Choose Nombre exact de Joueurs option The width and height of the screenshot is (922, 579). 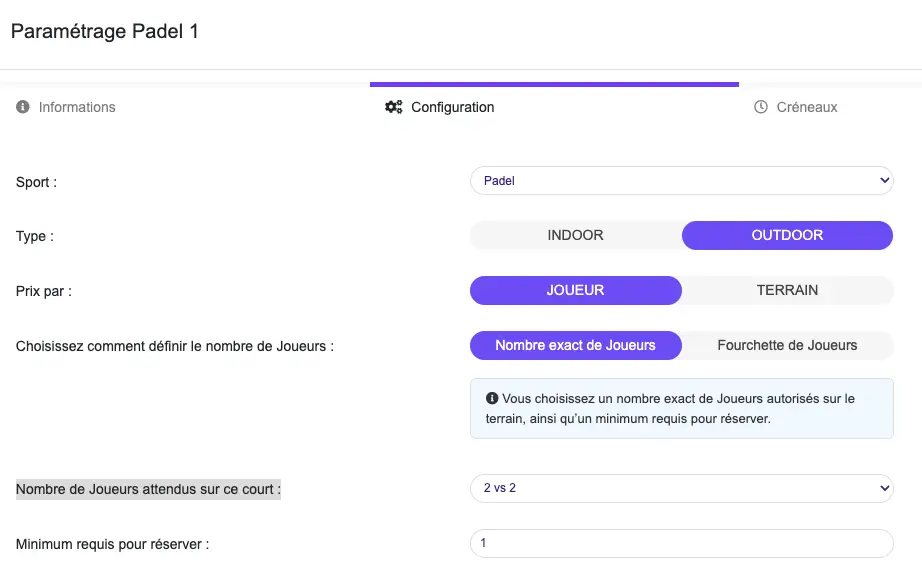[576, 345]
